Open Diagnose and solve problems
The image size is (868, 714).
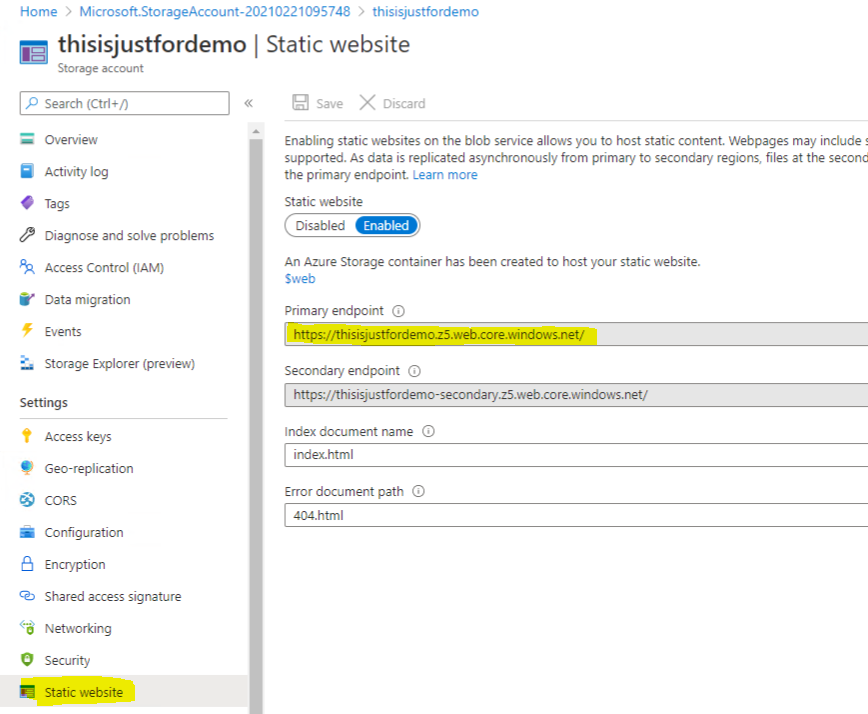tap(129, 236)
